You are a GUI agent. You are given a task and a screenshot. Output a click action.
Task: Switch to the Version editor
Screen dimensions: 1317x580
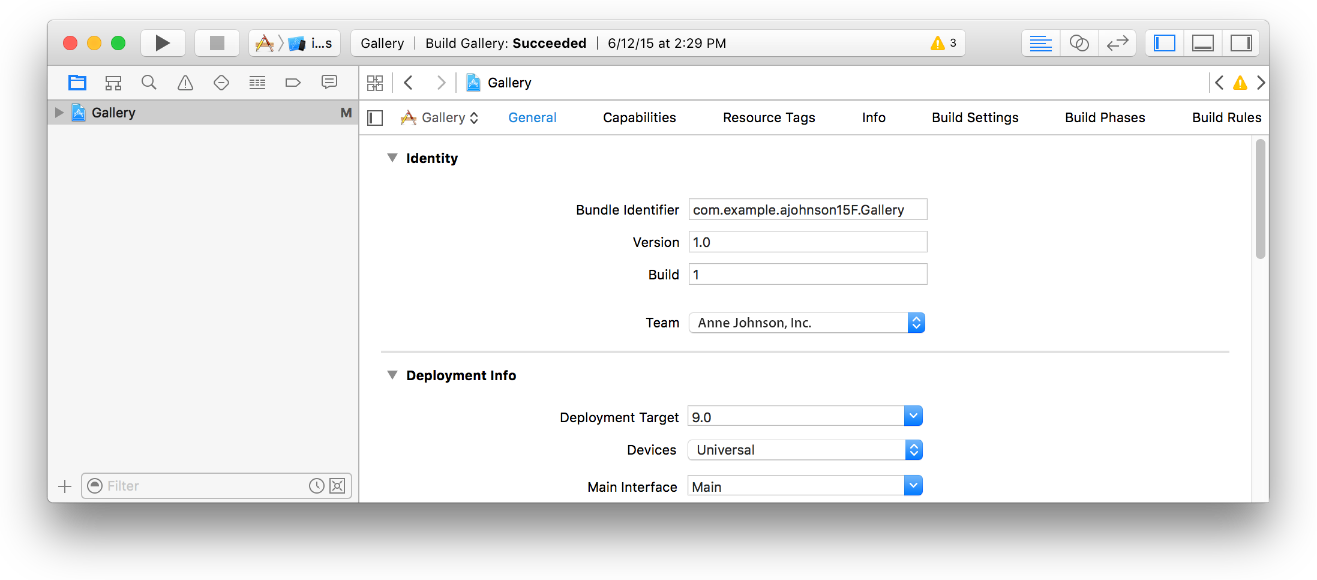click(x=1117, y=43)
